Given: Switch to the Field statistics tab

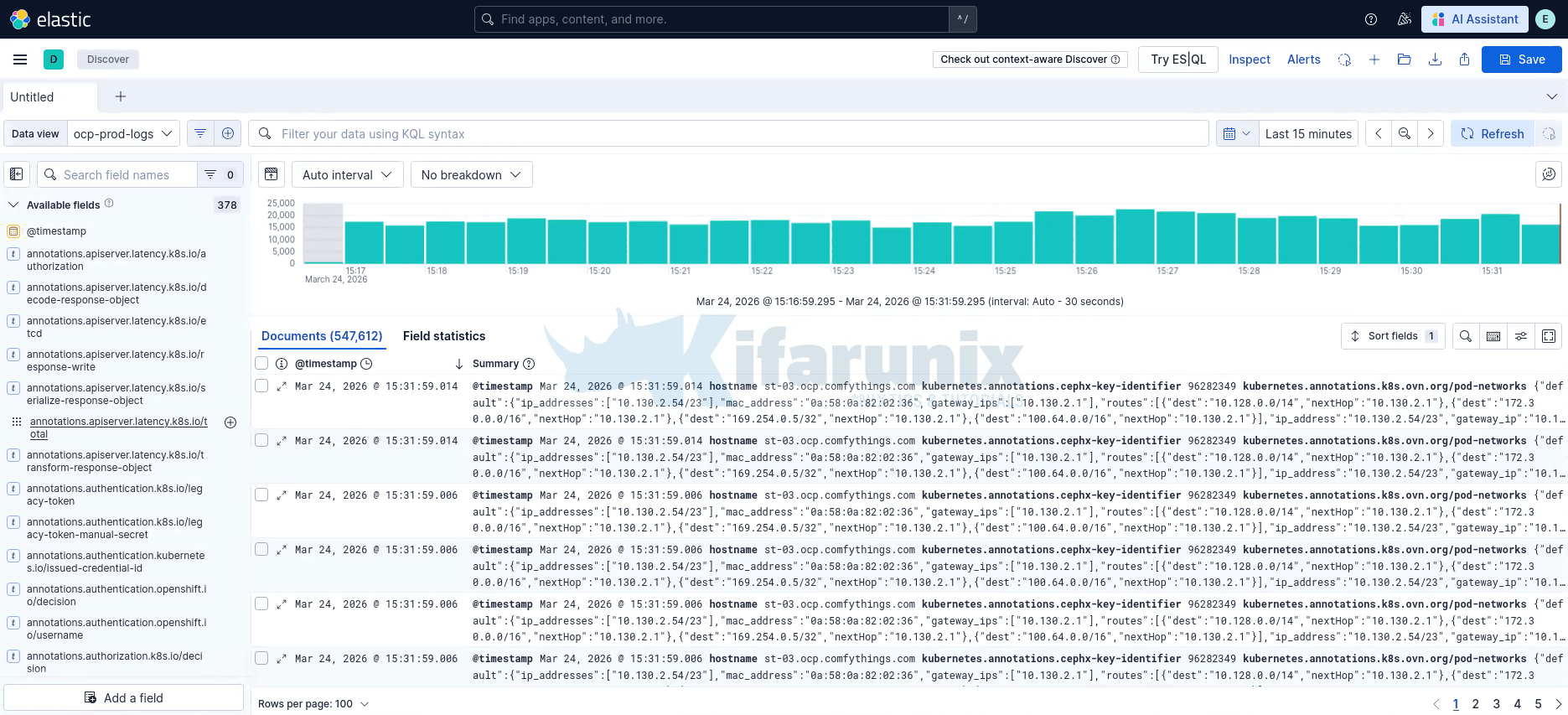Looking at the screenshot, I should 444,336.
